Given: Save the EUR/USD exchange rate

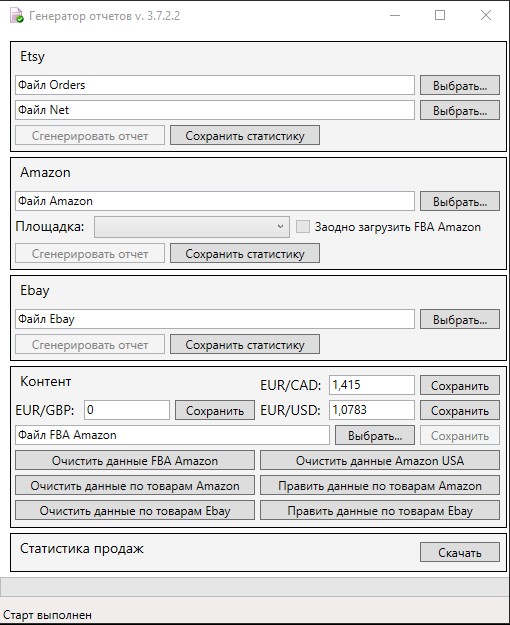Looking at the screenshot, I should [460, 411].
